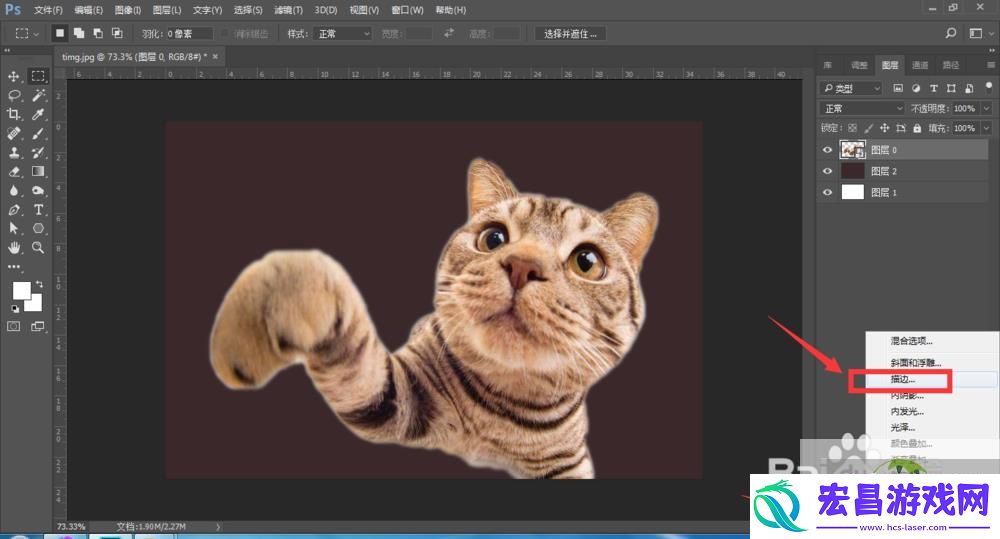Choose Add to Selection mode
This screenshot has width=1000, height=539.
tap(79, 33)
